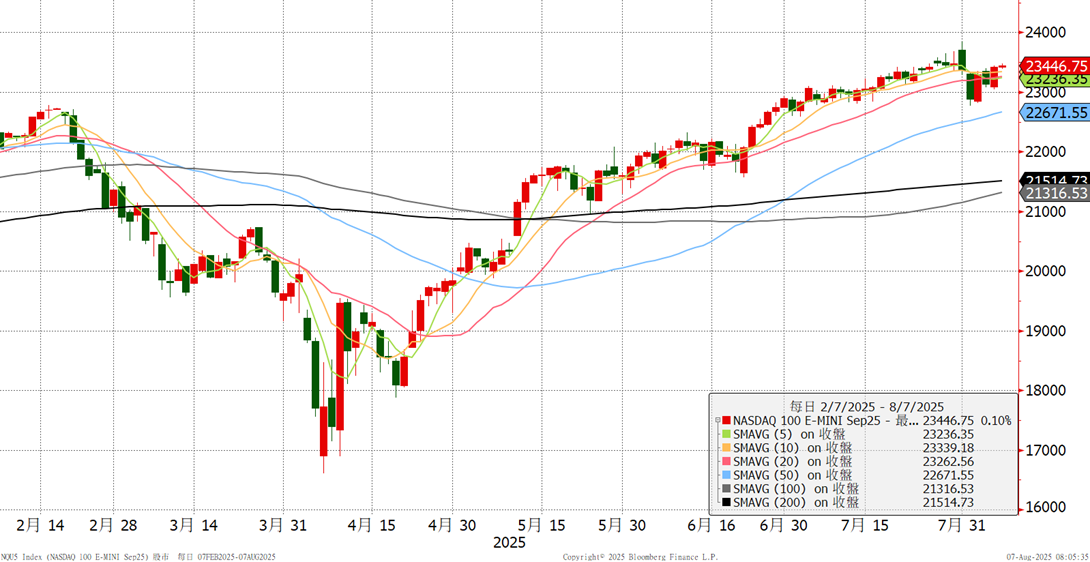Click the 17000 price axis label
1090x562 pixels.
point(1047,450)
